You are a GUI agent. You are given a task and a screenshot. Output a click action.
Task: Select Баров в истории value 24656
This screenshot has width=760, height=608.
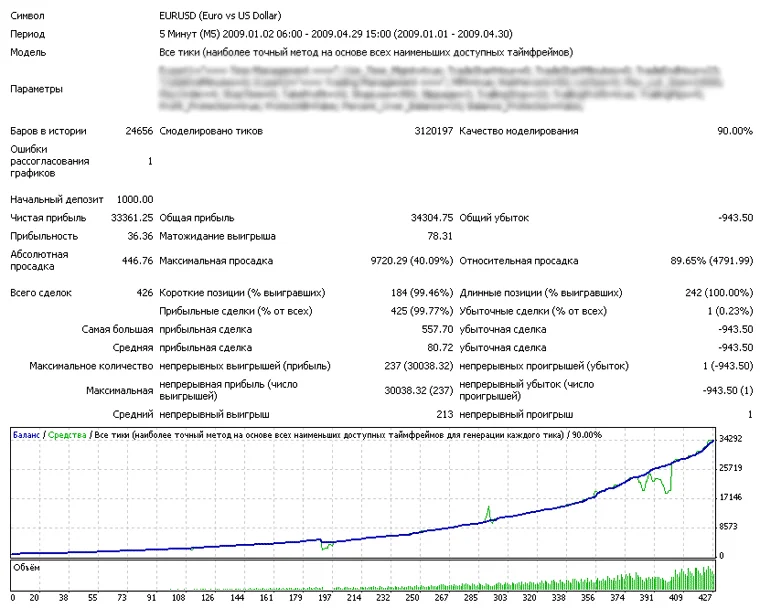[139, 131]
